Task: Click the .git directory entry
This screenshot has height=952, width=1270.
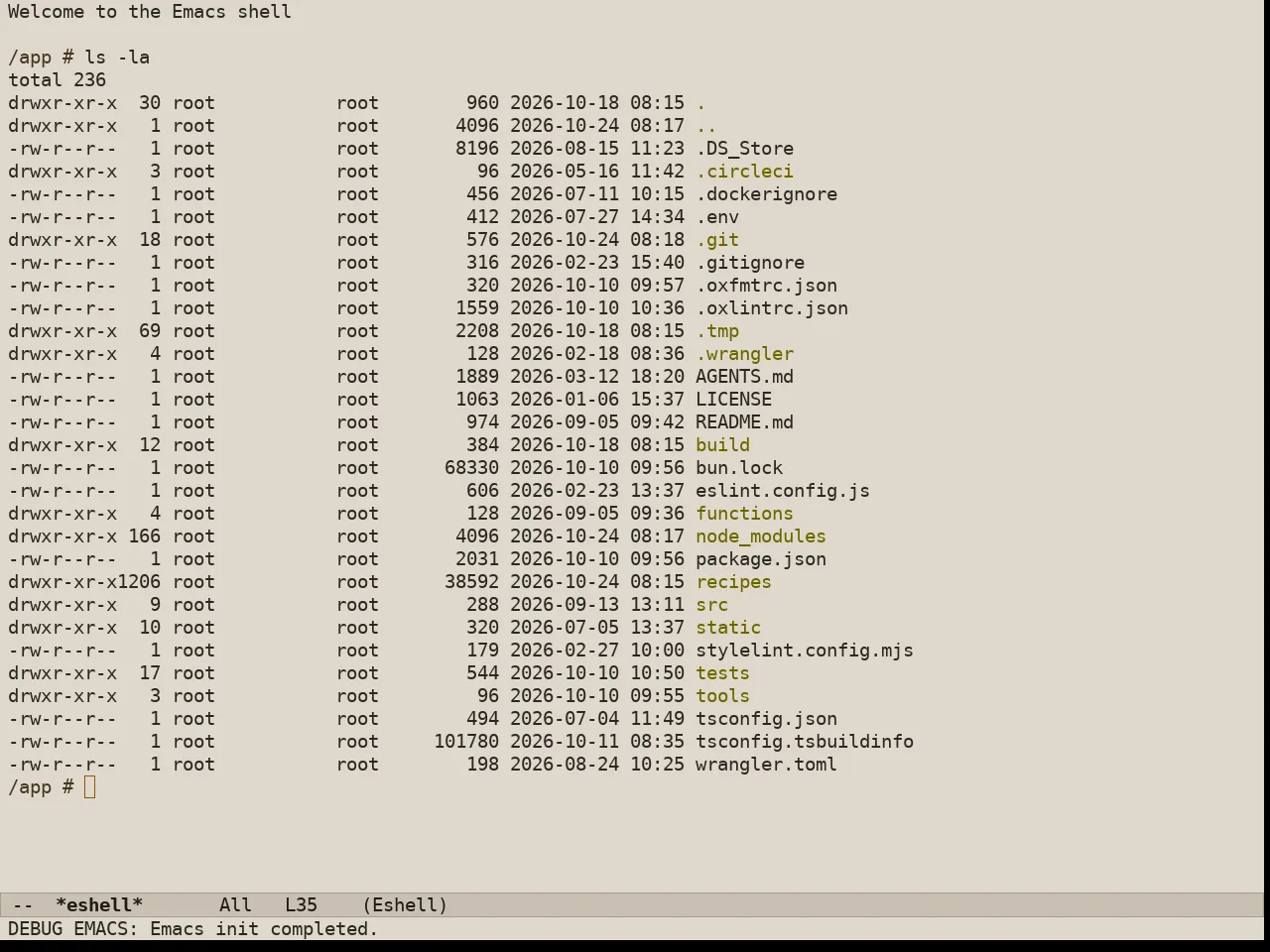Action: [x=717, y=240]
